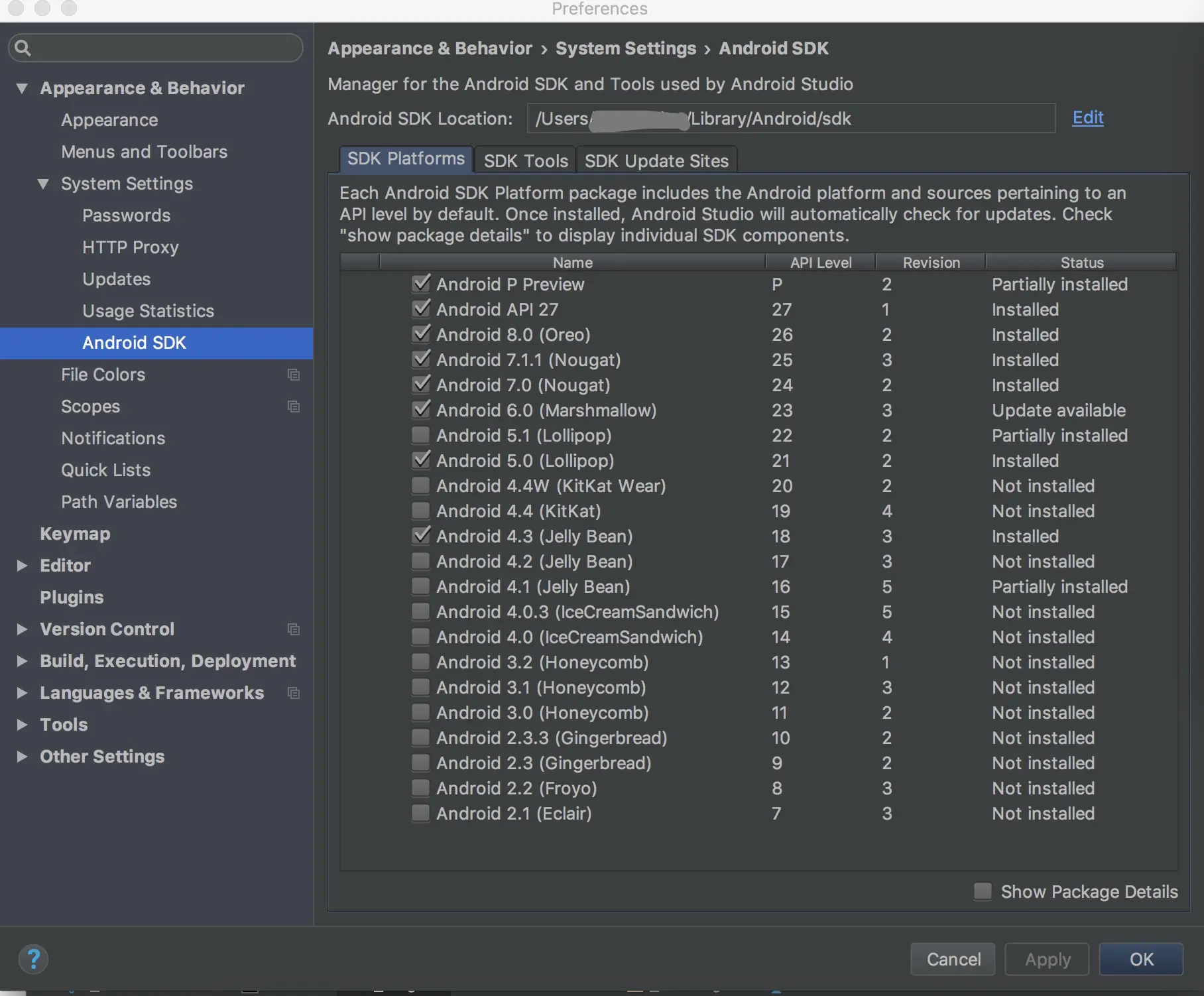Image resolution: width=1204 pixels, height=996 pixels.
Task: Uncheck Android 4.3 (Jelly Bean) checkbox
Action: (x=421, y=536)
